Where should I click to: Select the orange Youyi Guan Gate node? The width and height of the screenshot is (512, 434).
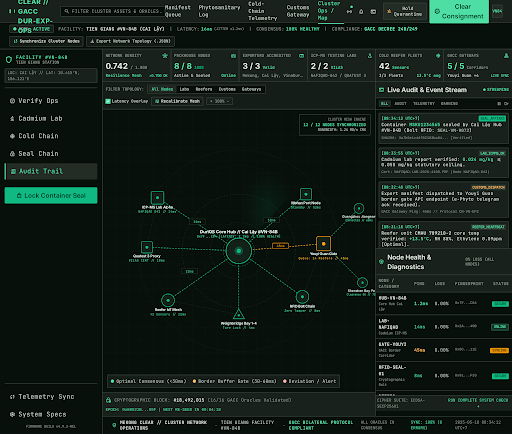tap(323, 244)
